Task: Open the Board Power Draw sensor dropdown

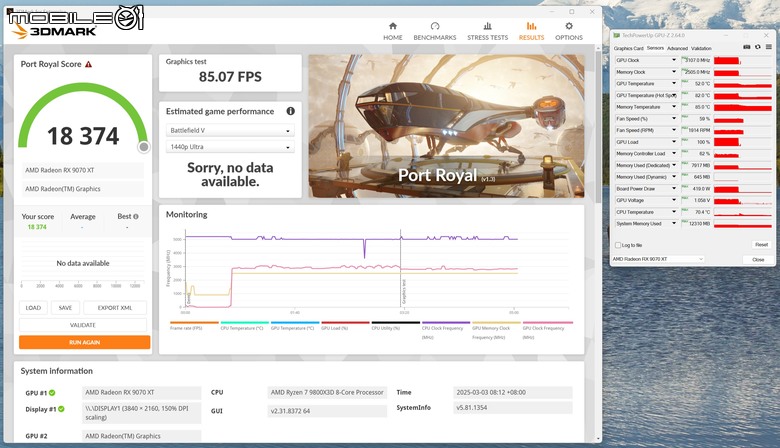Action: point(674,188)
